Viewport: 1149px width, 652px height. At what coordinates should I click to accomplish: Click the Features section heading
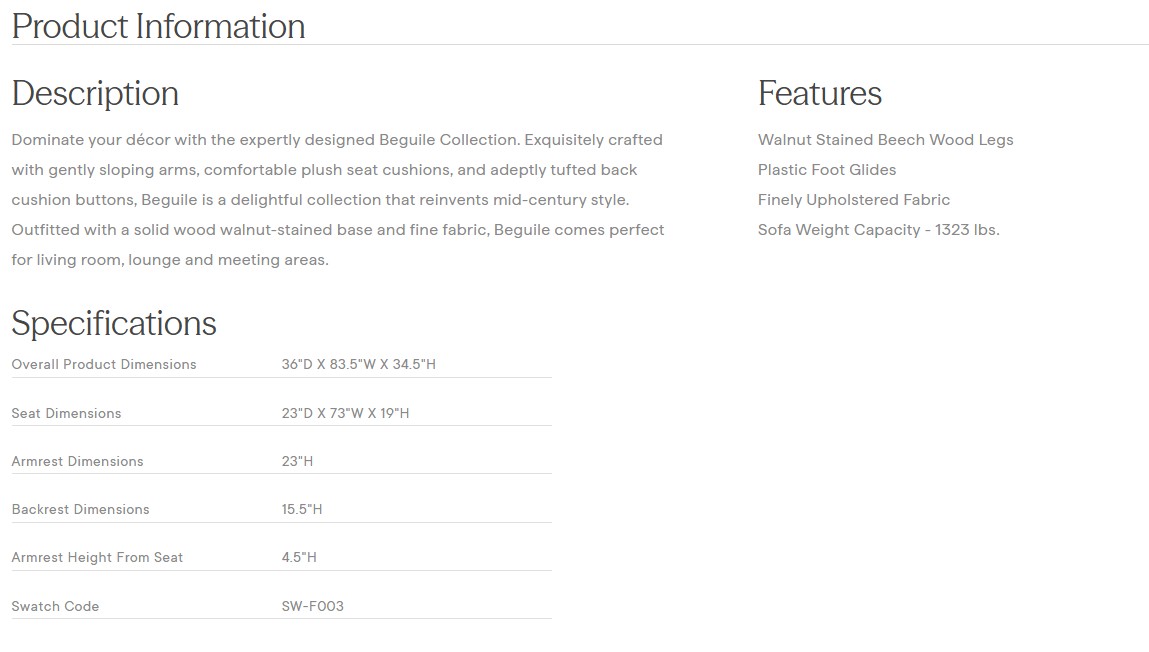(x=819, y=93)
